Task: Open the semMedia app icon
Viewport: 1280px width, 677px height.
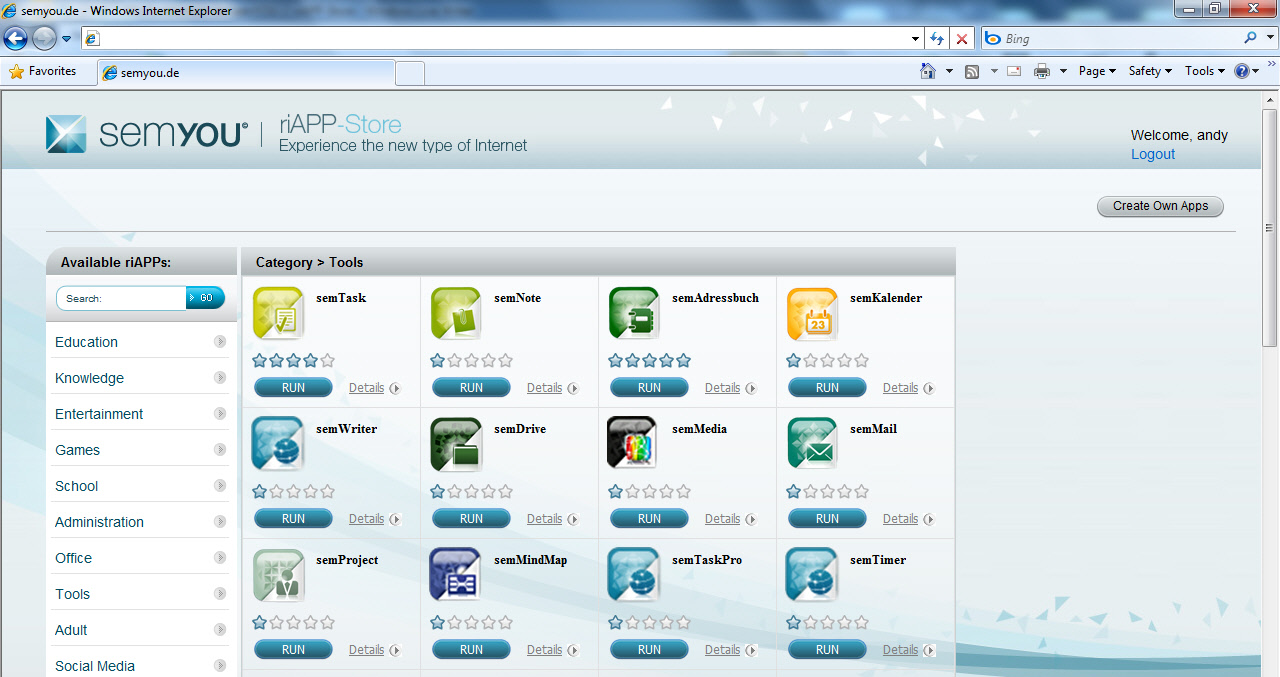Action: pyautogui.click(x=634, y=444)
